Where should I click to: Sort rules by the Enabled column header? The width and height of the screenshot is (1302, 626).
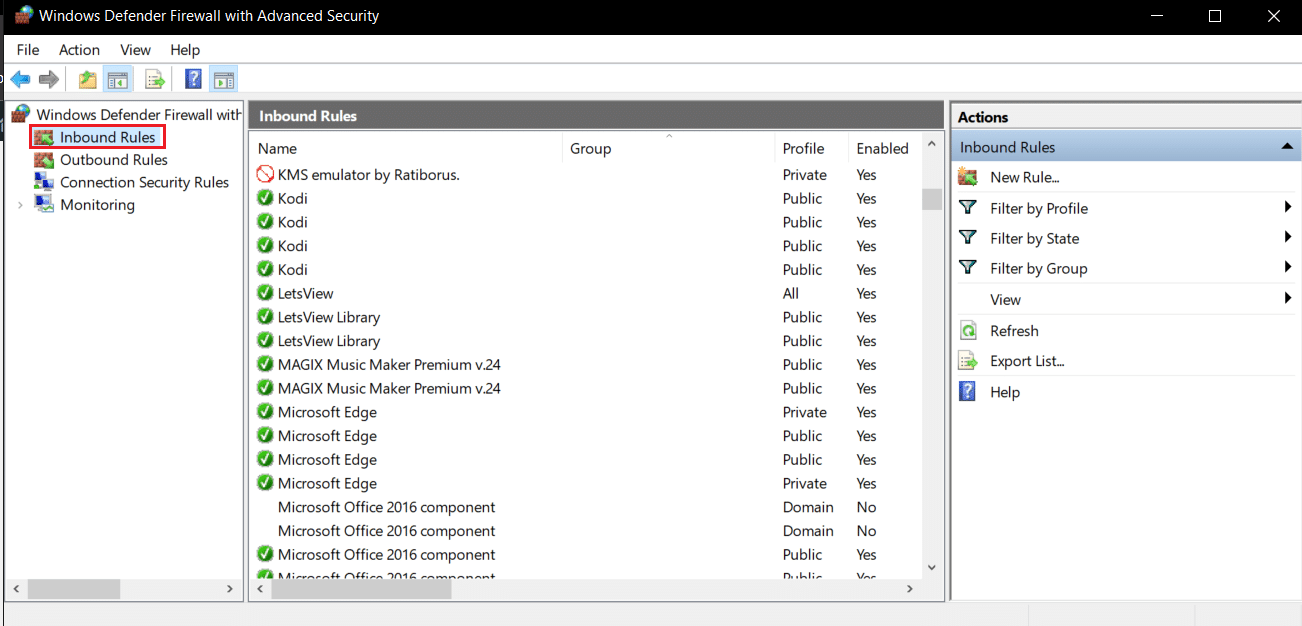884,148
